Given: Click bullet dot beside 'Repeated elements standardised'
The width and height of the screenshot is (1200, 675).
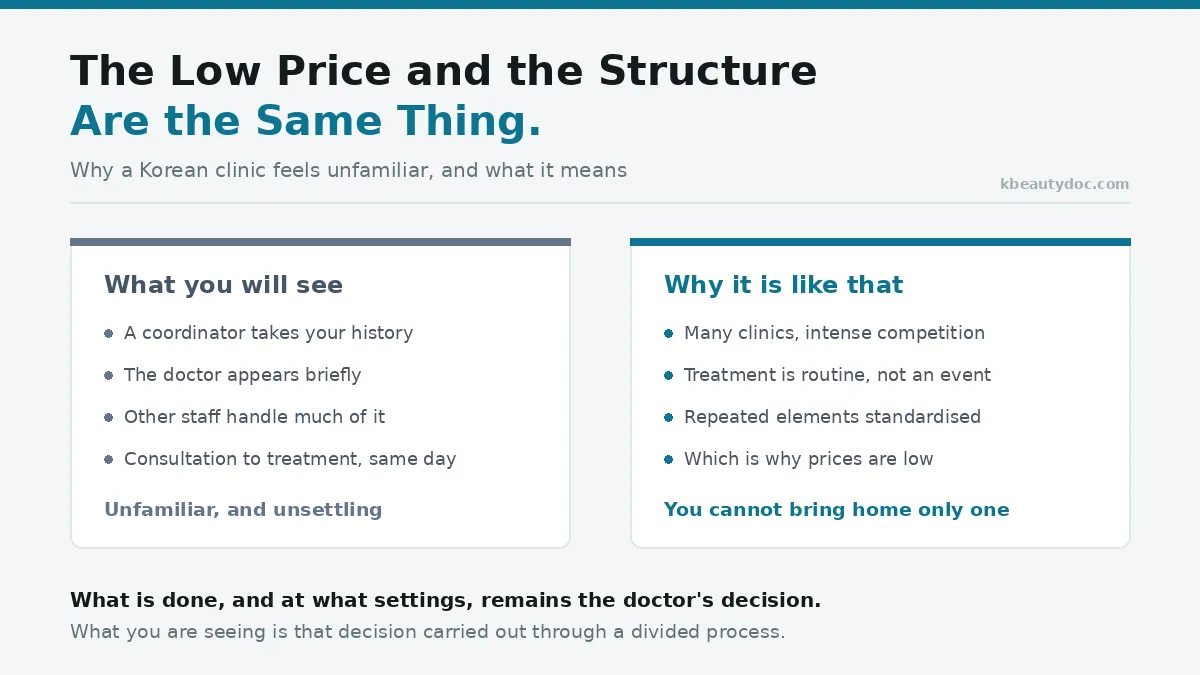Looking at the screenshot, I should (669, 417).
